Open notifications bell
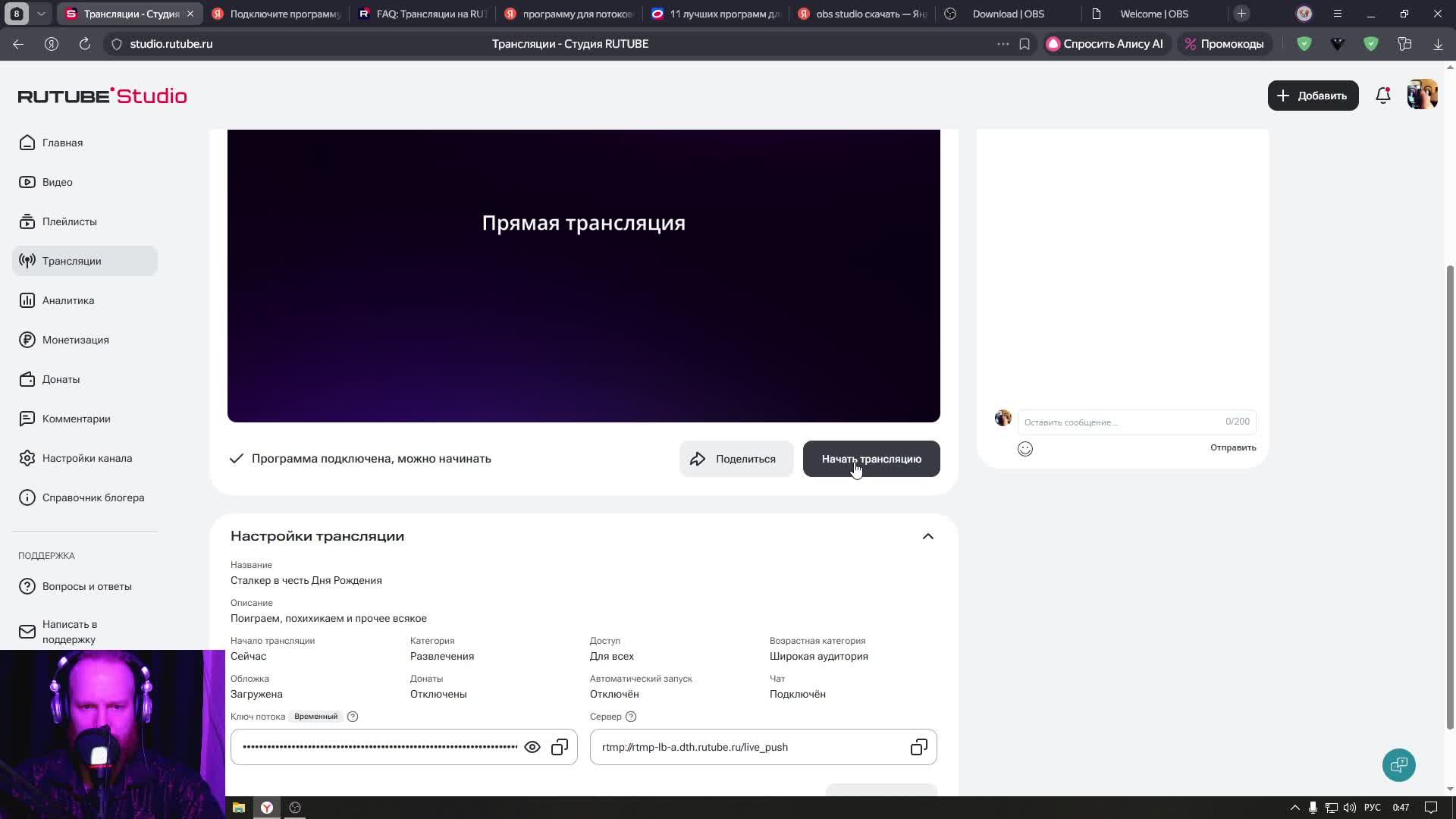Screen dimensions: 1456x819 pyautogui.click(x=1382, y=96)
